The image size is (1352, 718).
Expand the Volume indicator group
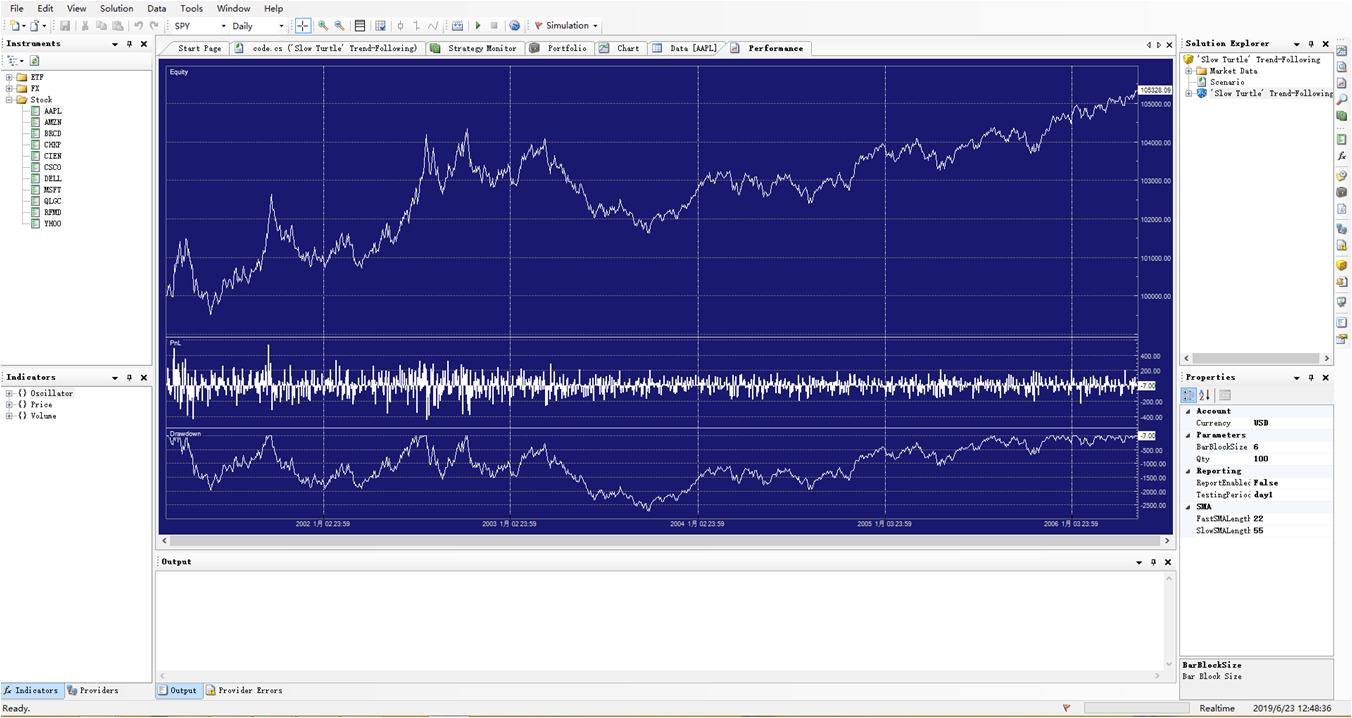[x=9, y=416]
